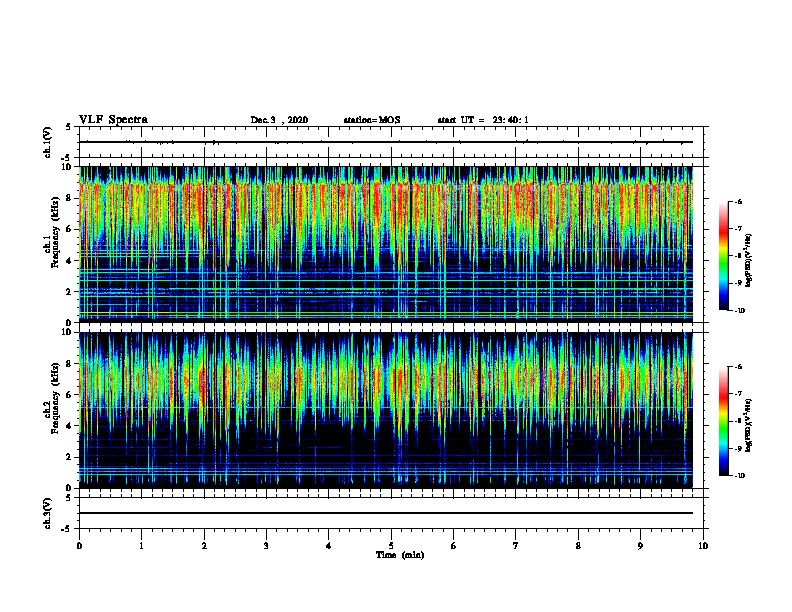
Task: Click the ch.1 "Frequency (kHz)" axis label
Action: (56, 233)
